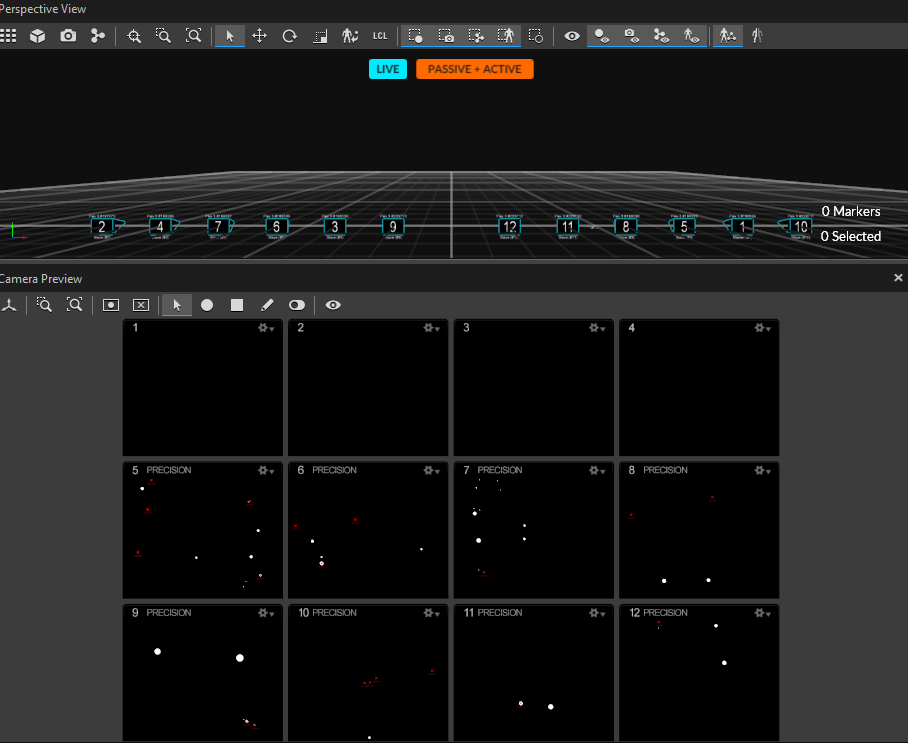Viewport: 908px width, 743px height.
Task: Clear camera masks with the X mask icon
Action: click(x=140, y=305)
